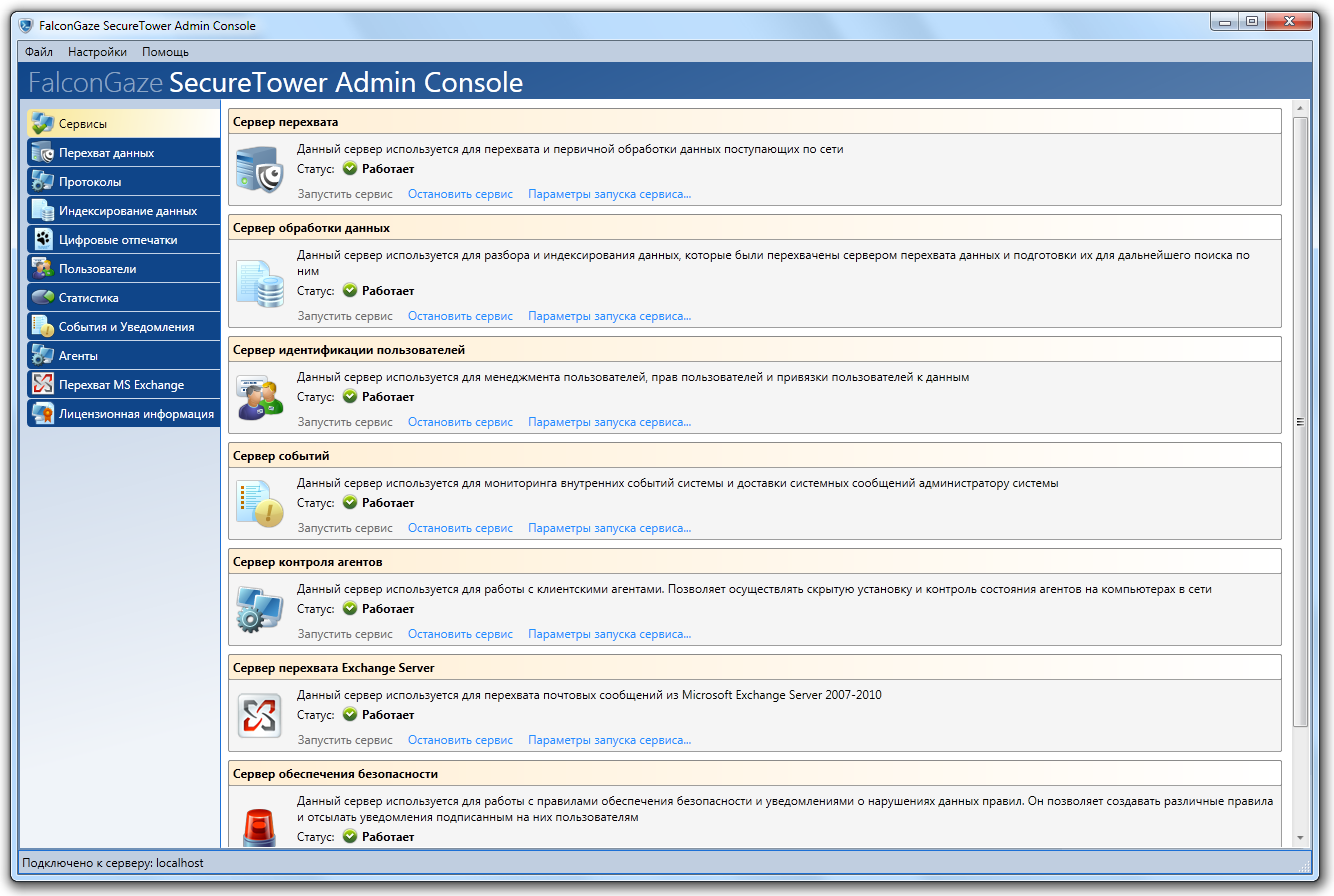Click the vertical scrollbar thumb

(1300, 421)
